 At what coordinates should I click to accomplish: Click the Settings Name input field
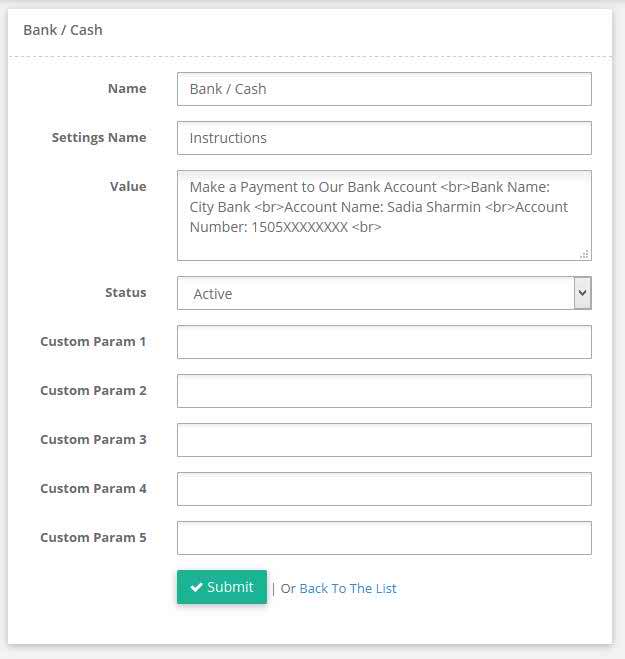pos(384,138)
